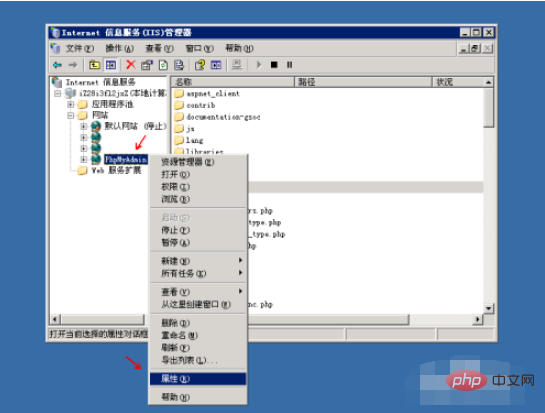Click the red X delete toolbar icon

pos(131,65)
